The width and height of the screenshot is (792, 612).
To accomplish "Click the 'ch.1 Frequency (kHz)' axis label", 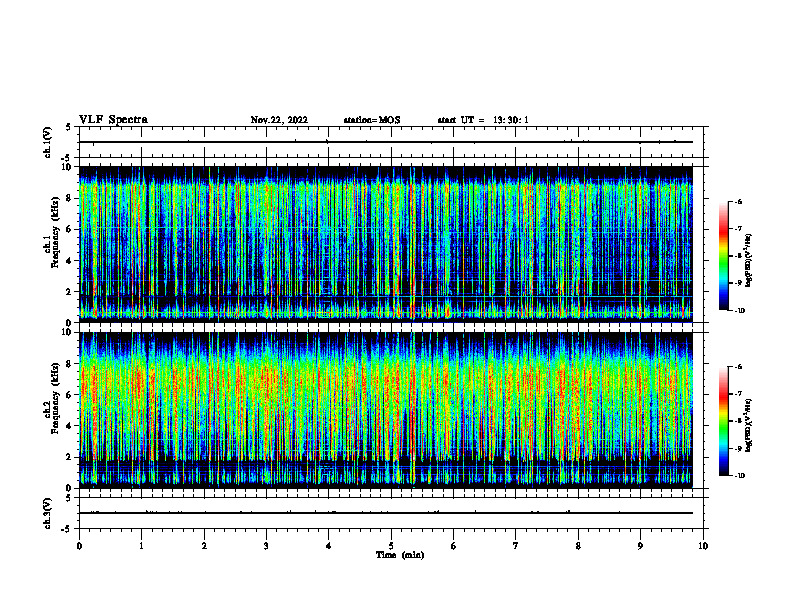I will [51, 232].
